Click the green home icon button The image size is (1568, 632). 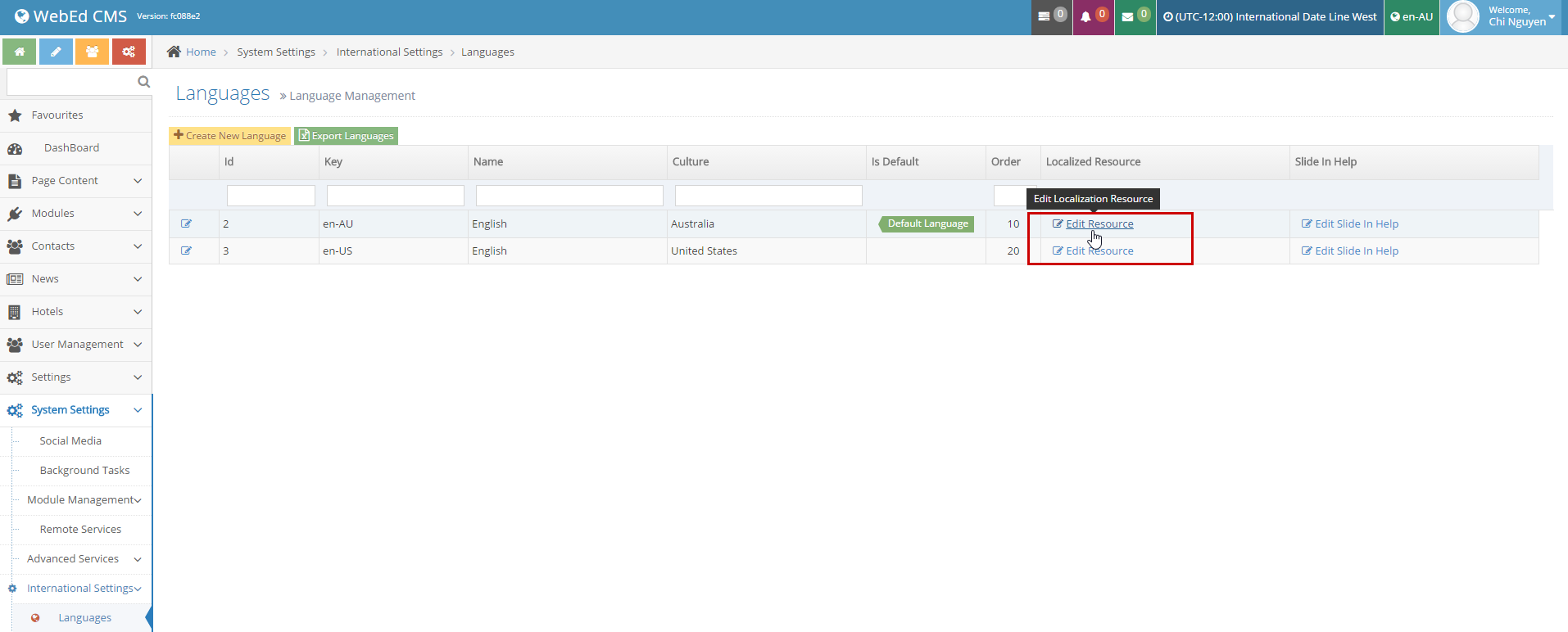coord(19,52)
